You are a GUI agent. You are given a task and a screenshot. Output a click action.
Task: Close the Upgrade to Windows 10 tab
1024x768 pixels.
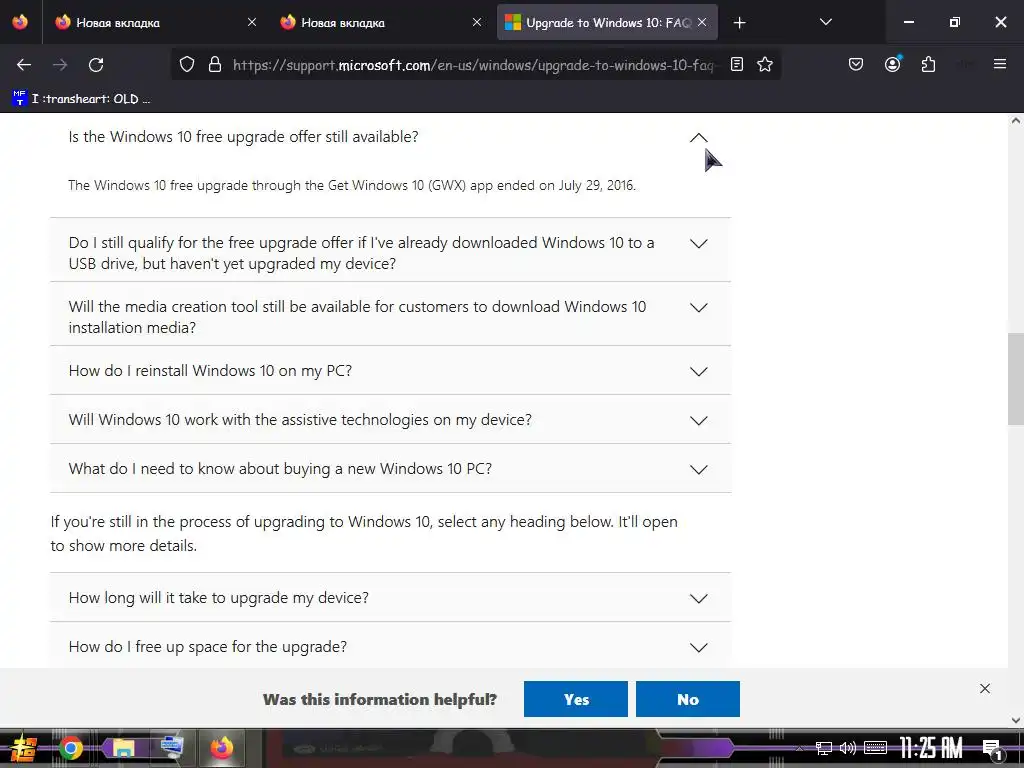point(702,22)
